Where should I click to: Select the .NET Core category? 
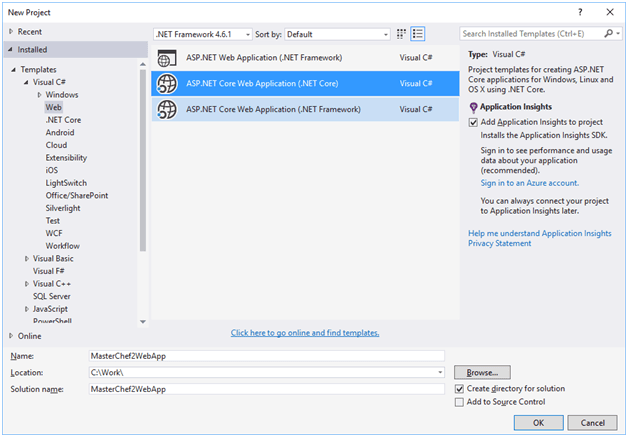pyautogui.click(x=63, y=120)
